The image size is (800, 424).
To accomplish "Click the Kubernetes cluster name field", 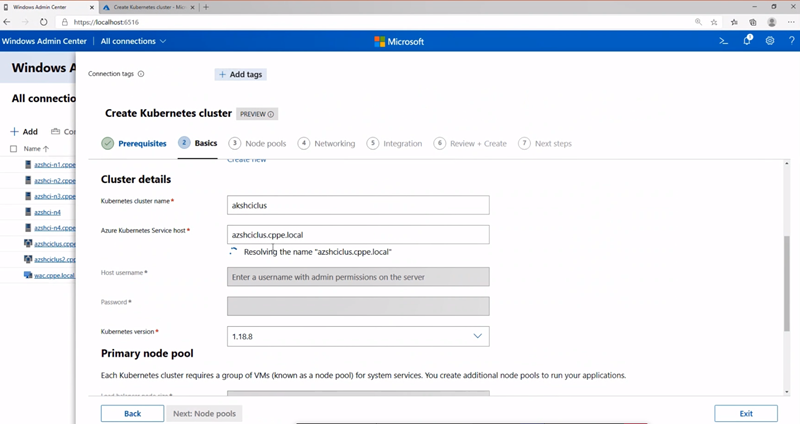I will [358, 205].
